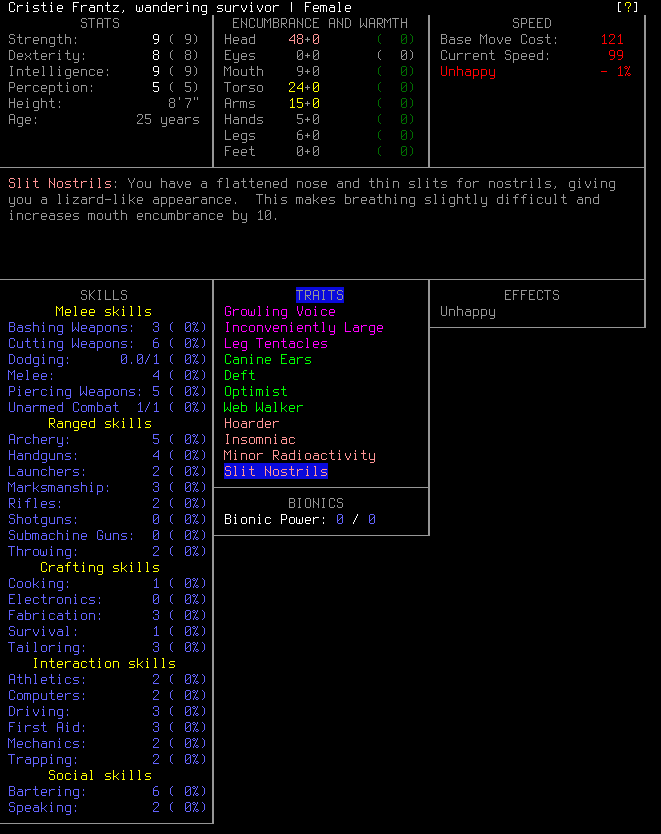Select the Perception stat row
The image size is (661, 834).
point(103,87)
